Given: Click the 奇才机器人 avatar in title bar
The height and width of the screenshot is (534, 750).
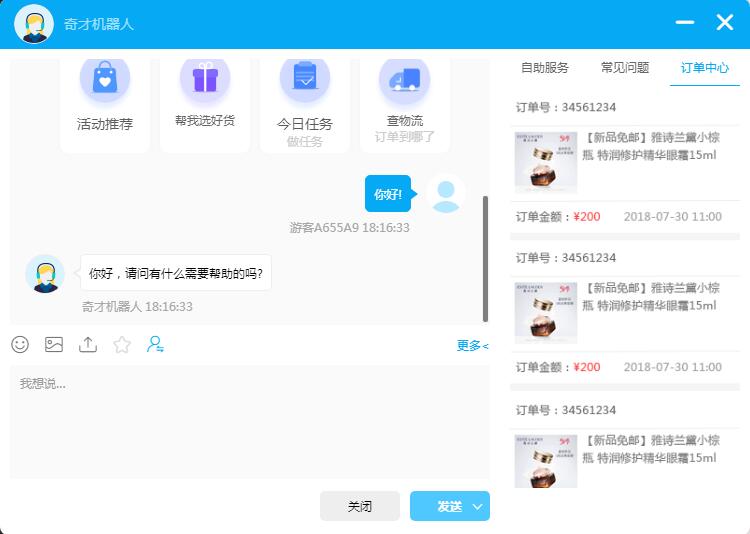Looking at the screenshot, I should point(34,24).
